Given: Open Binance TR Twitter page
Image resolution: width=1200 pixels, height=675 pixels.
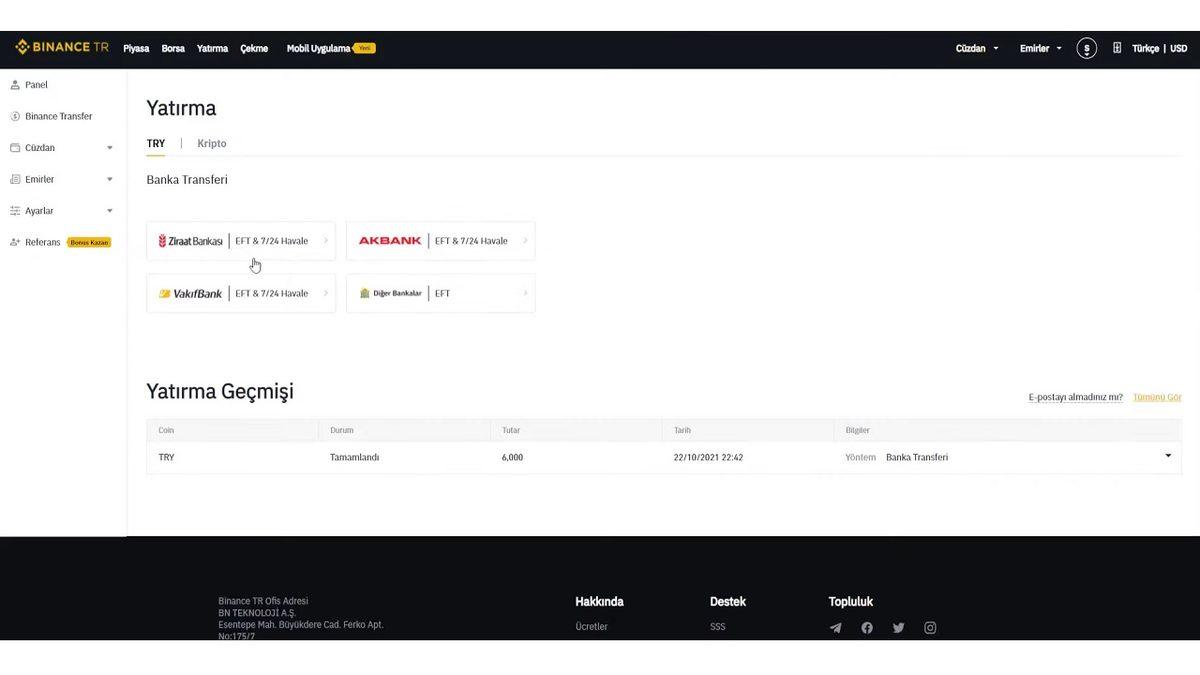Looking at the screenshot, I should click(898, 627).
